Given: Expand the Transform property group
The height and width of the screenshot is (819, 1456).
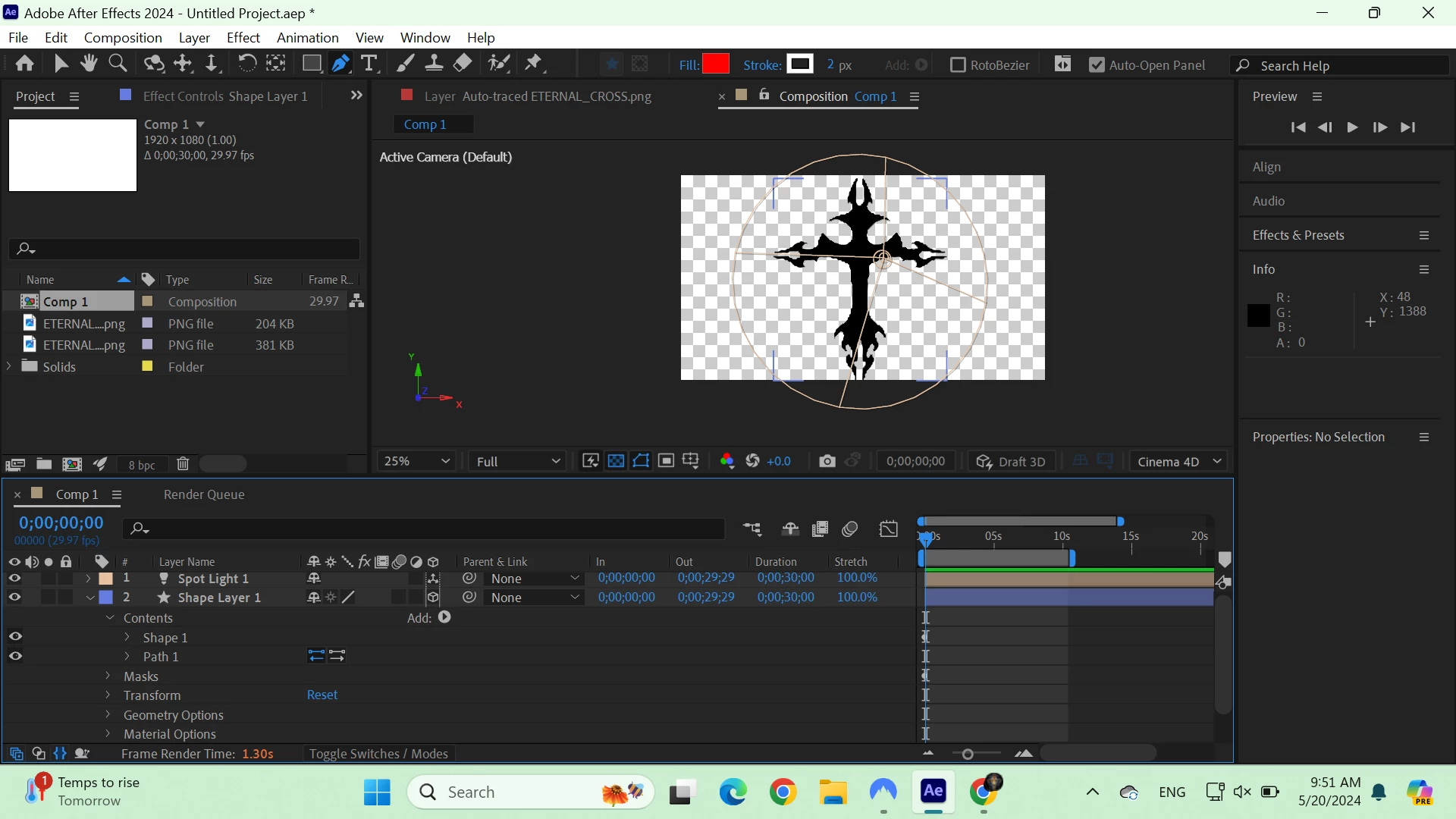Looking at the screenshot, I should click(108, 695).
